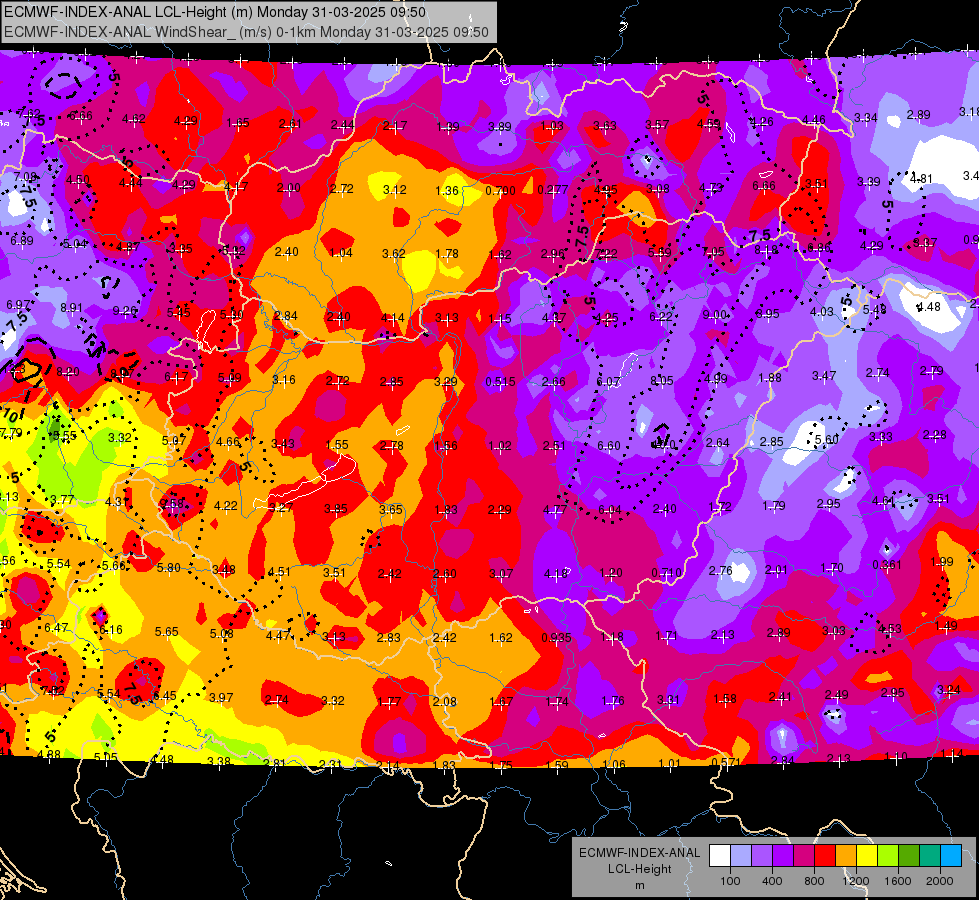Click the wind shear value 0.571
Viewport: 979px width, 900px height.
click(x=726, y=762)
